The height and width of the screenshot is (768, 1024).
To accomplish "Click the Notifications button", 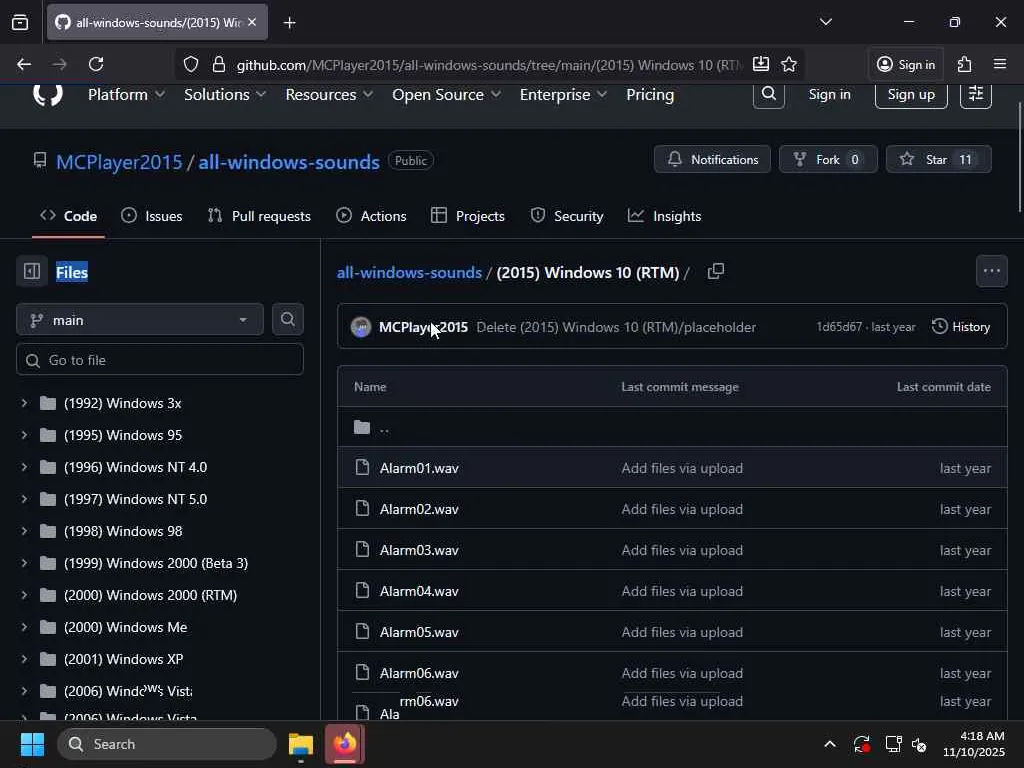I will 712,159.
